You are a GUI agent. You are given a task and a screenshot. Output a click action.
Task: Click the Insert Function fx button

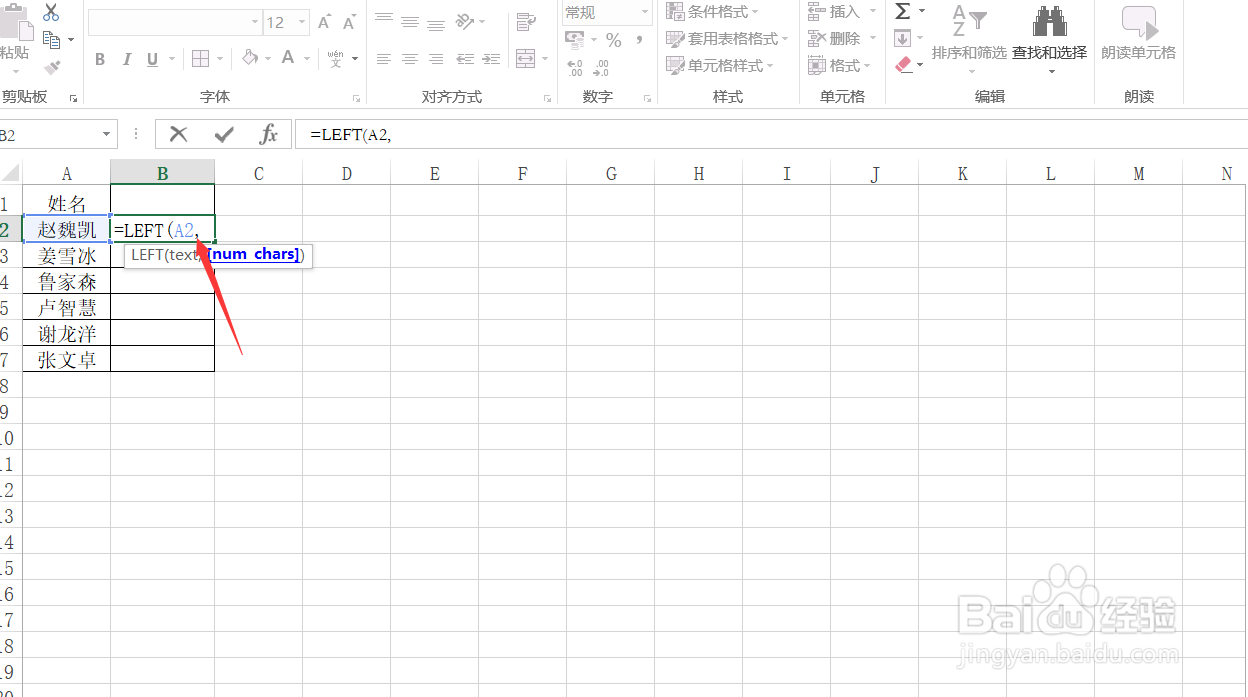(x=269, y=134)
